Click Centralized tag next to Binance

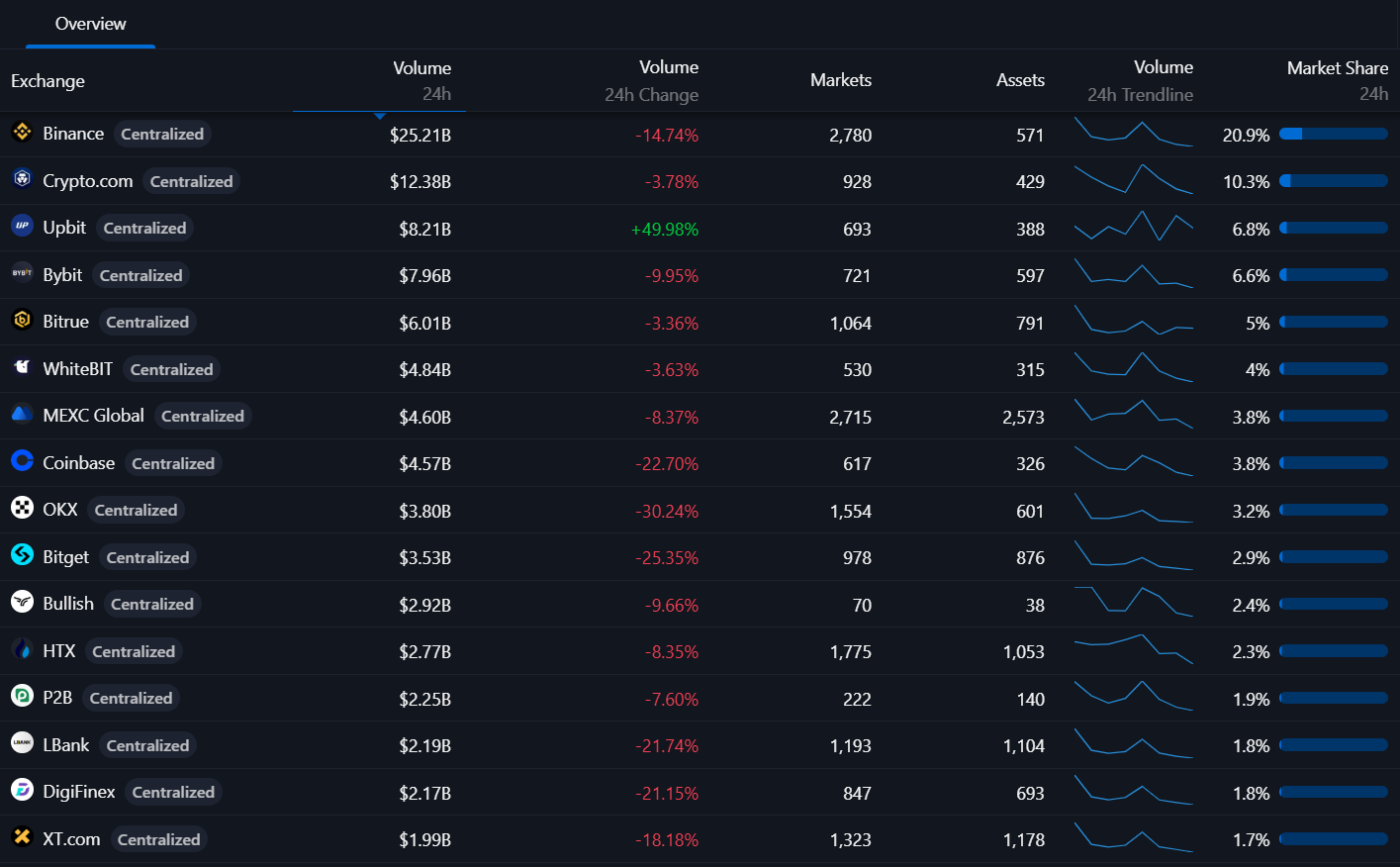click(x=162, y=135)
